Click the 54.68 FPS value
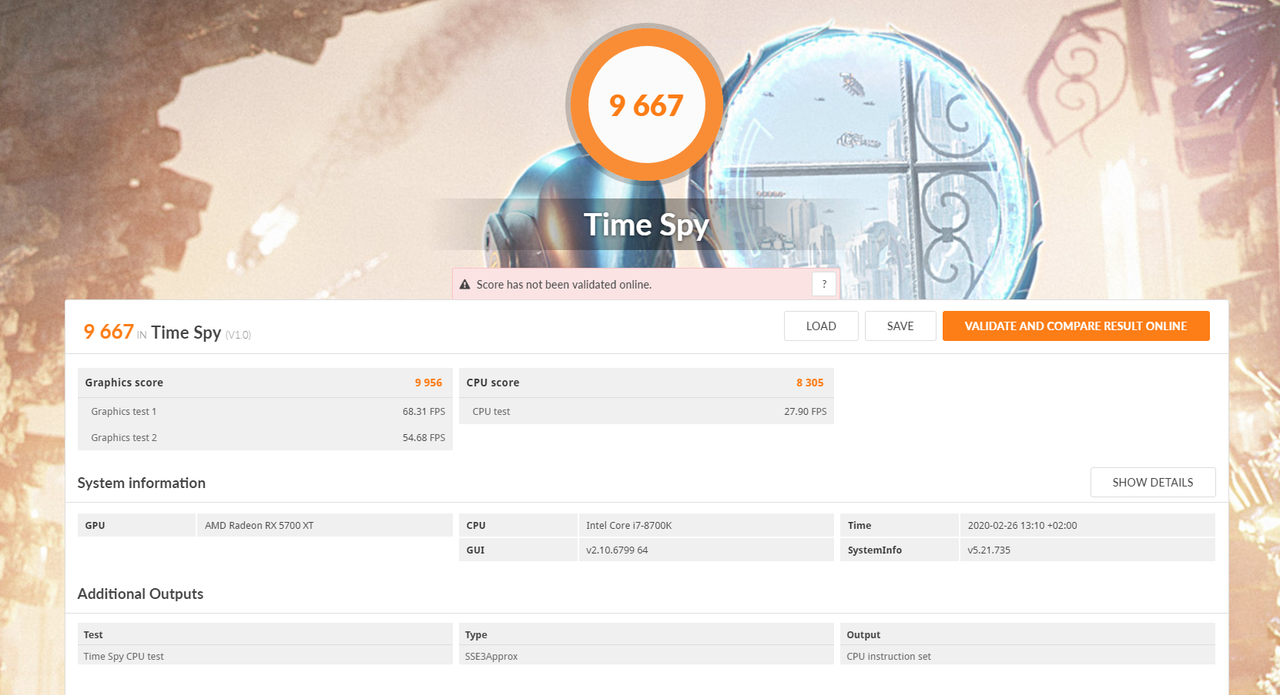1280x695 pixels. (424, 437)
